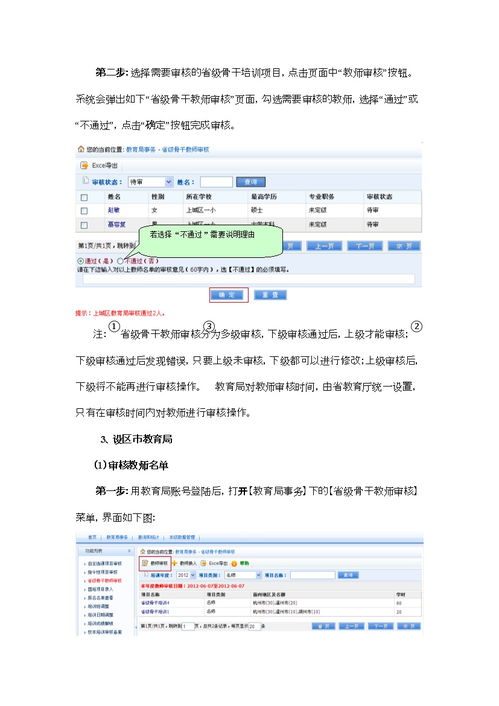499x706 pixels.
Task: Click 首页 button in lower table pagination
Action: [x=323, y=626]
